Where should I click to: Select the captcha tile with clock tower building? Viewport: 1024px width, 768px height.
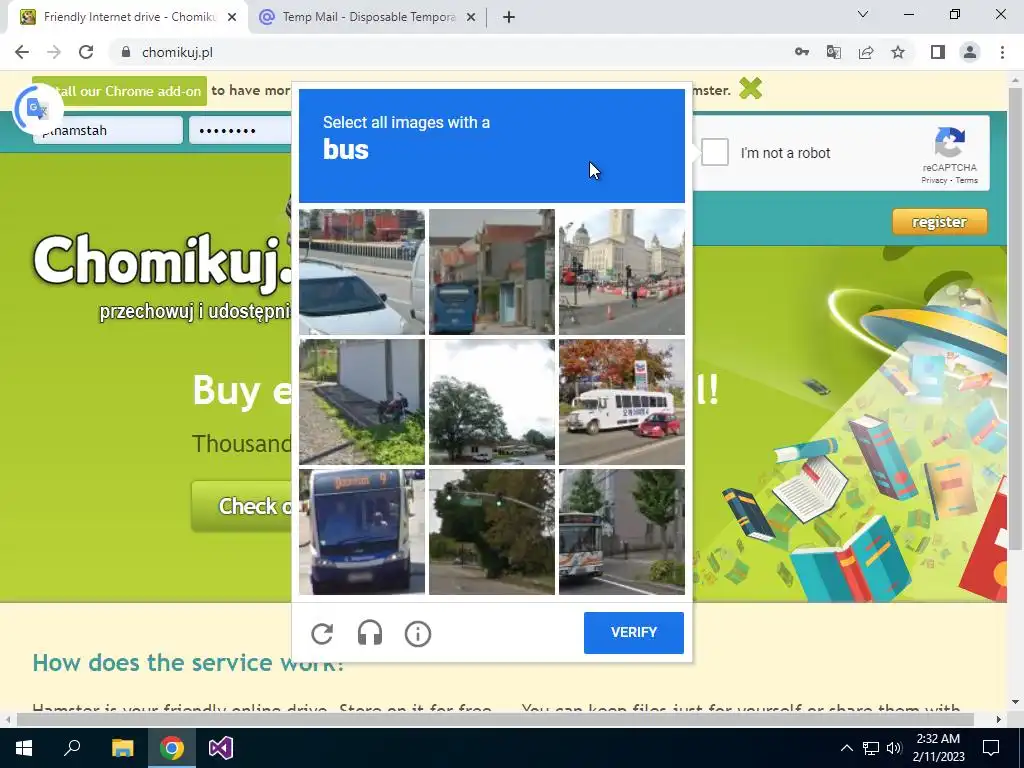pos(622,272)
